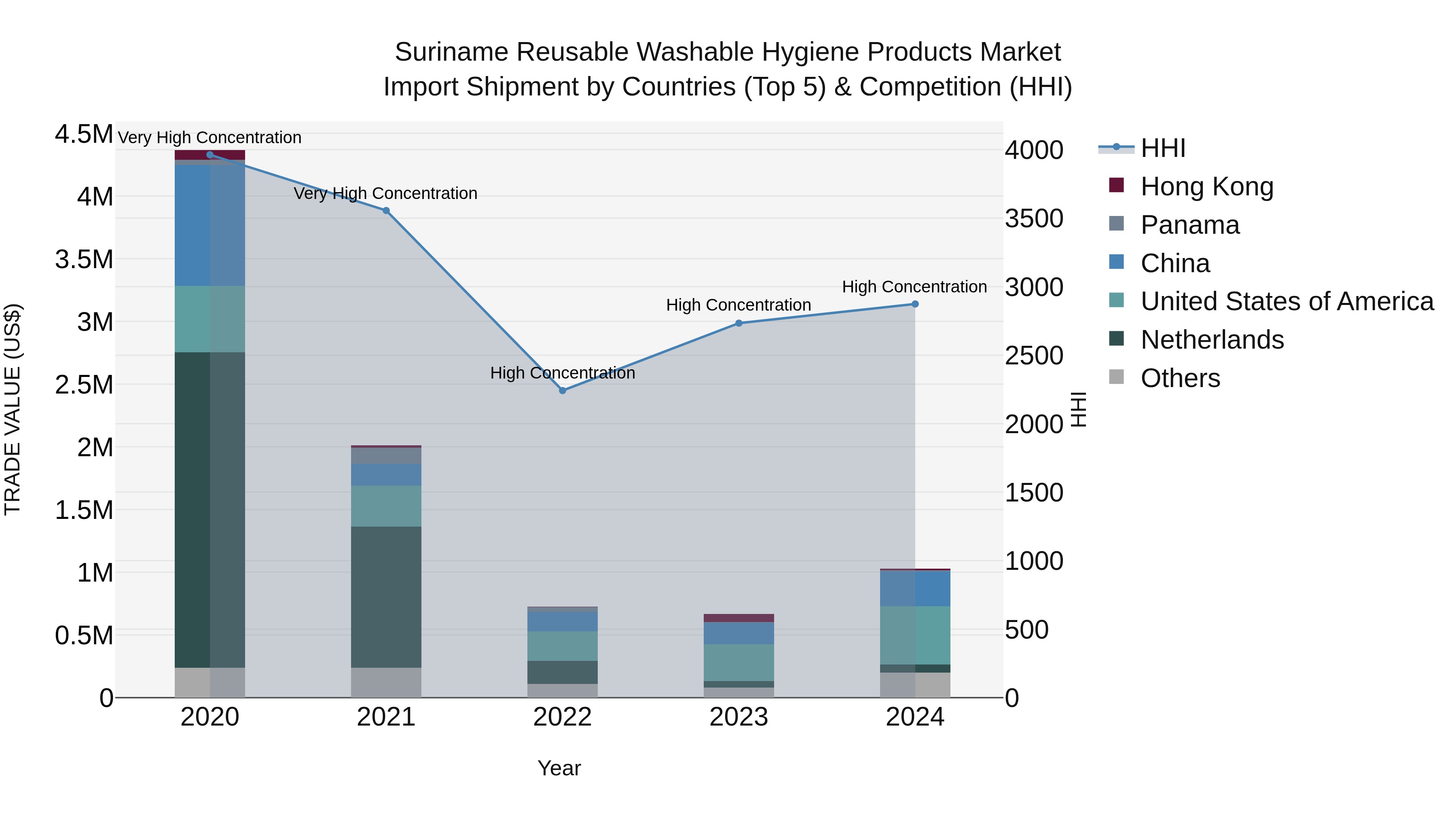Click the 2021 Panama bar segment
The width and height of the screenshot is (1456, 819).
coord(386,455)
